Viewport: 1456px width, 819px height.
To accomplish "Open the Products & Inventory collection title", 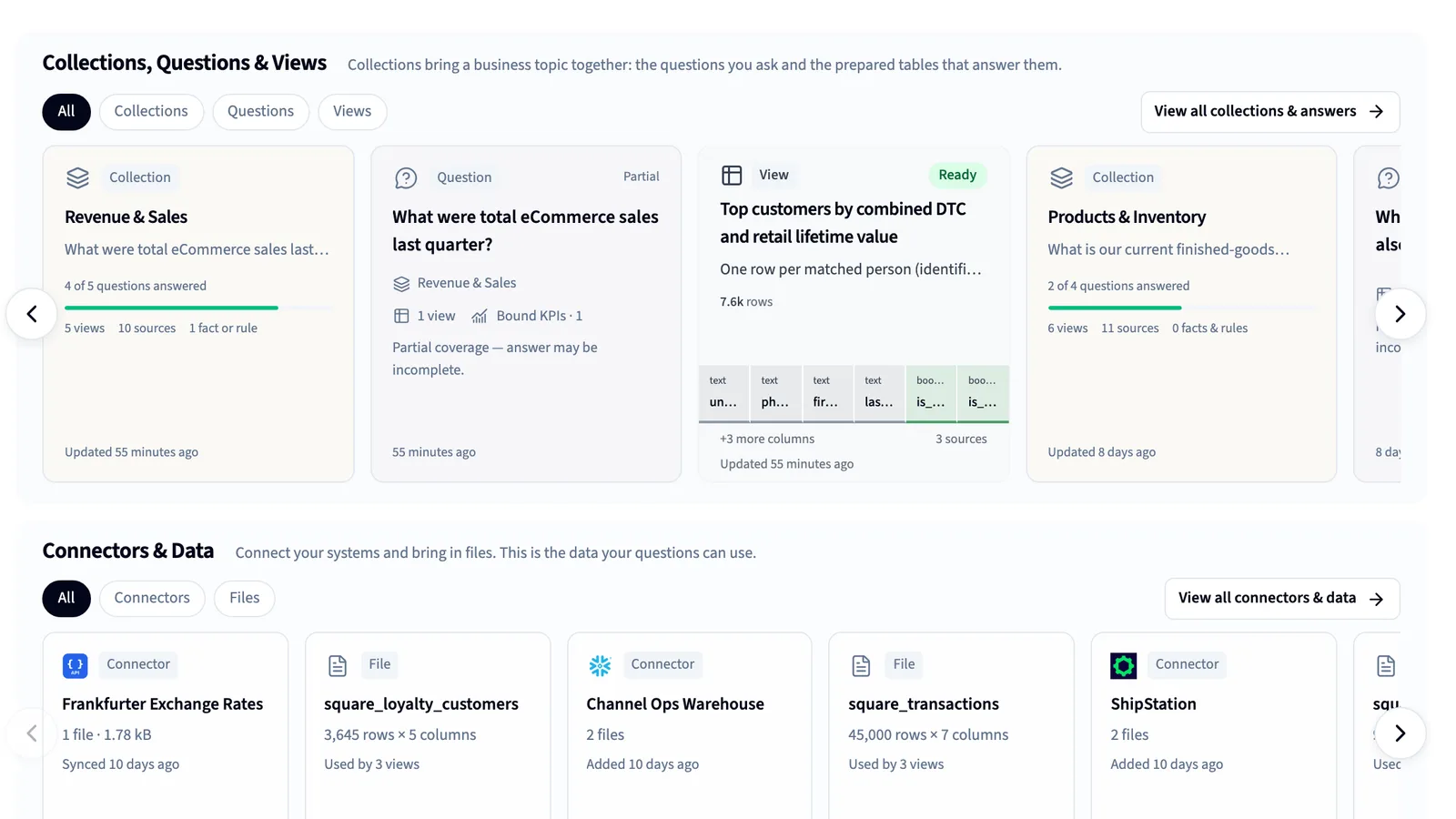I will (1127, 217).
